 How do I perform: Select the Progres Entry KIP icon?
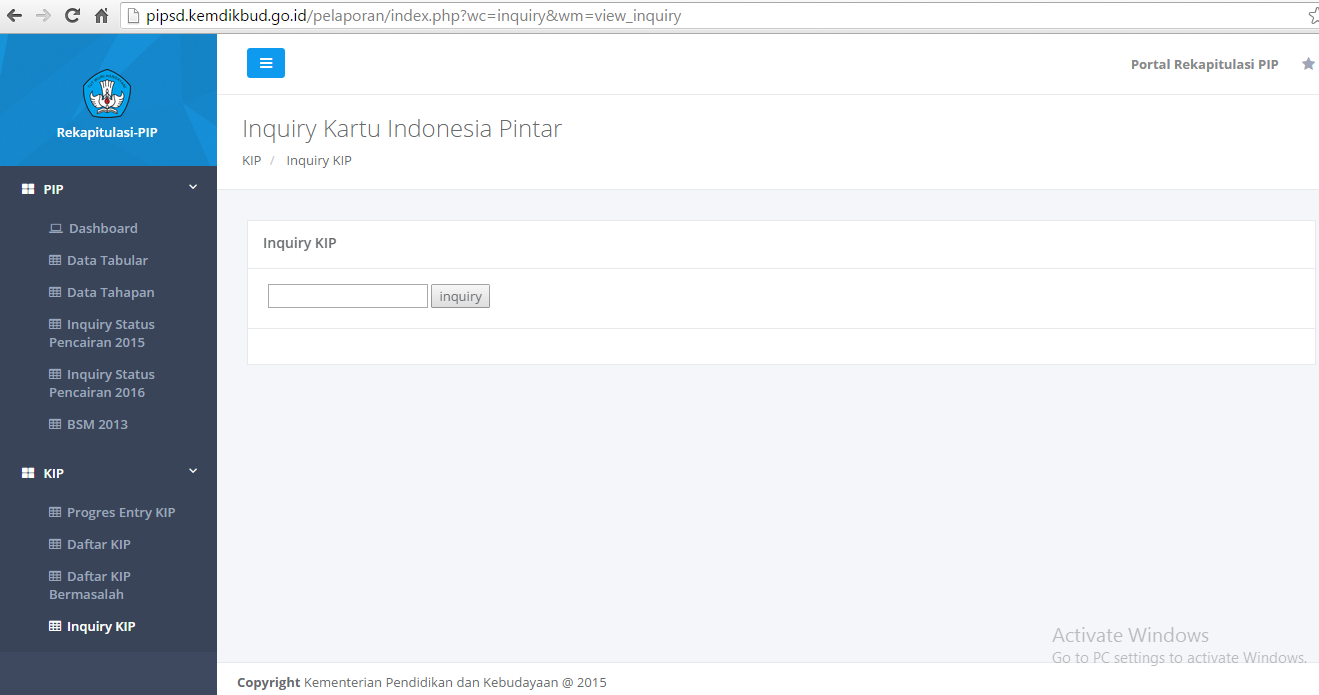click(x=53, y=512)
